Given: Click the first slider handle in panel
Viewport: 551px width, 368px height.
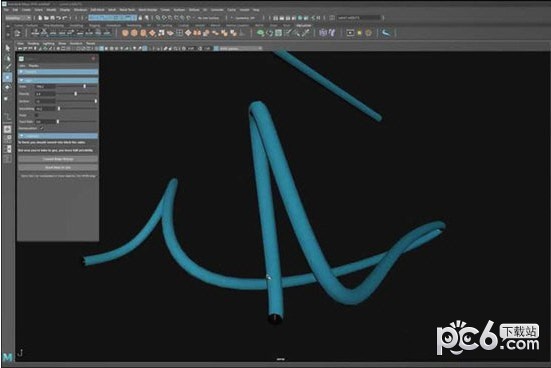Looking at the screenshot, I should coord(84,86).
